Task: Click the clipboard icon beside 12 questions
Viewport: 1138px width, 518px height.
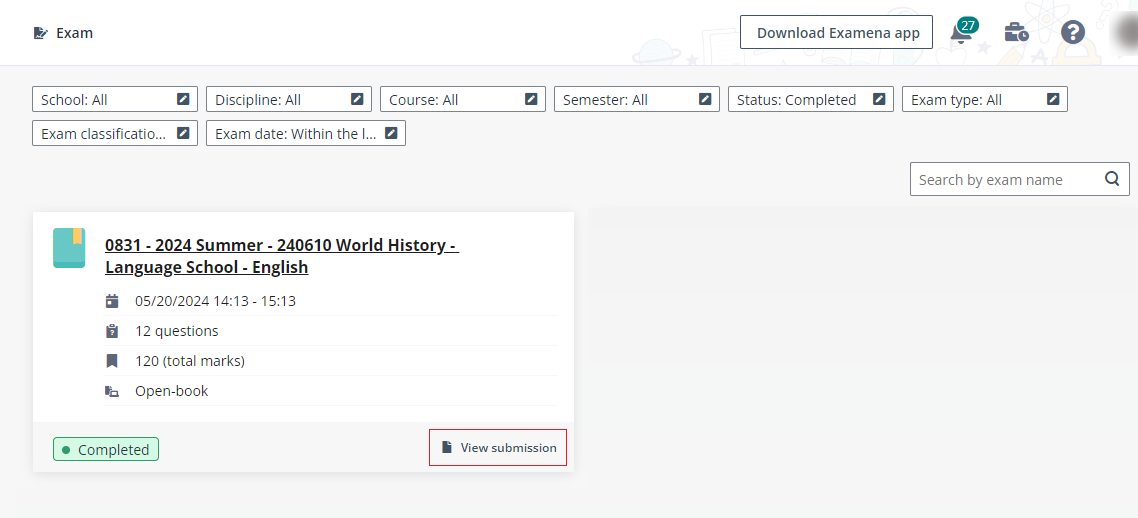Action: (112, 331)
